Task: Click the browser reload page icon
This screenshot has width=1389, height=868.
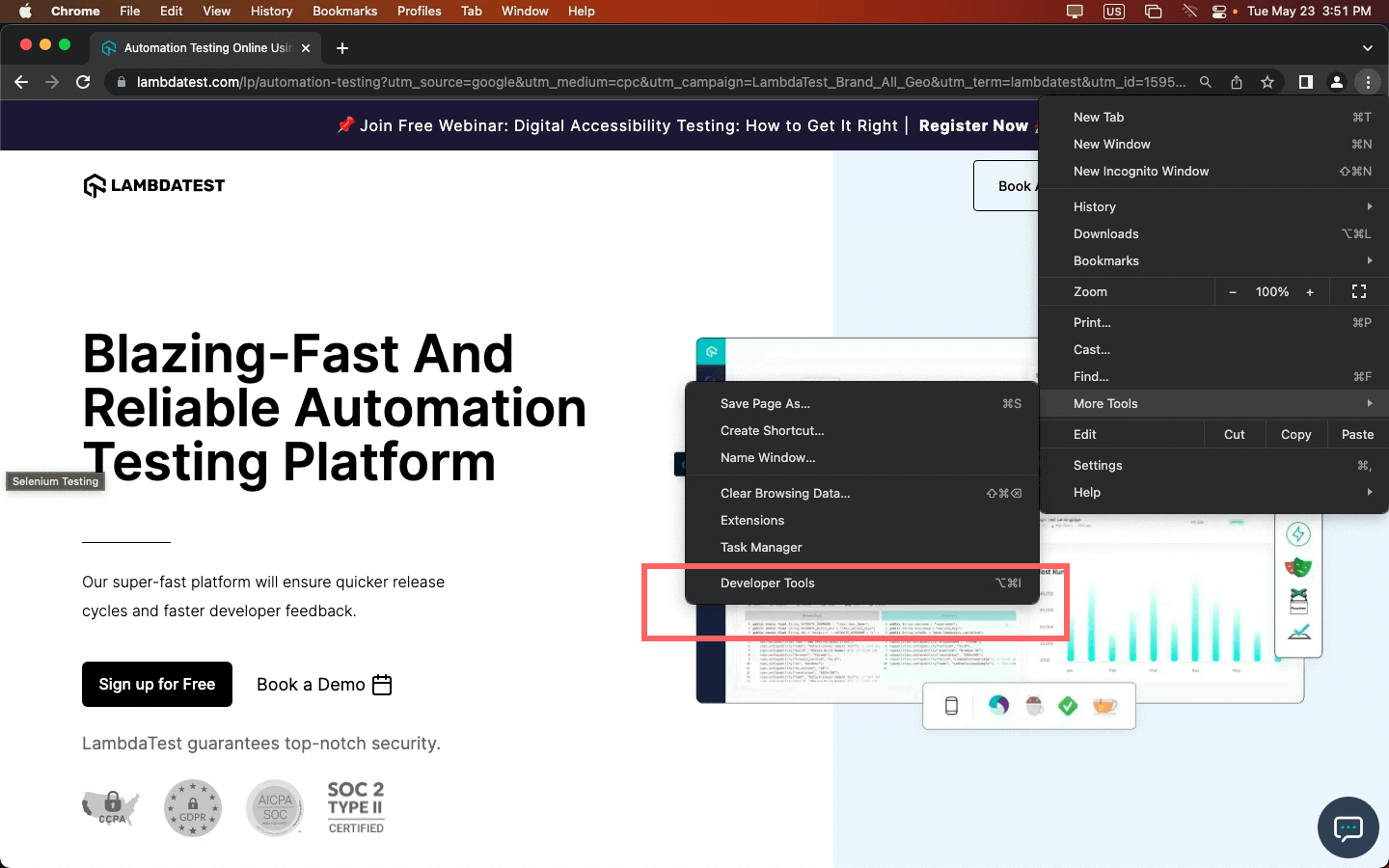Action: [x=83, y=82]
